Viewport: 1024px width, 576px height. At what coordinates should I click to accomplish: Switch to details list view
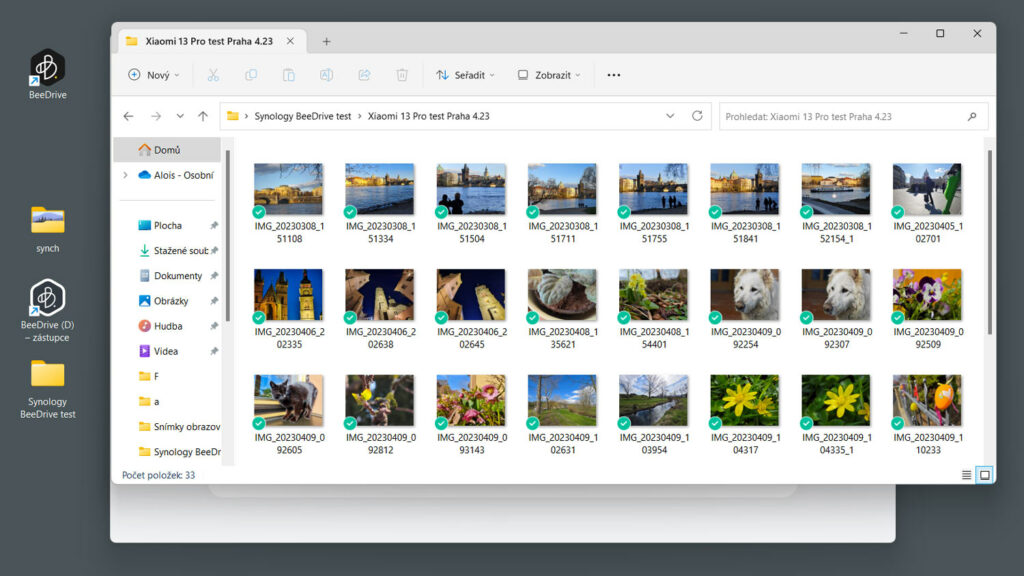(x=966, y=475)
